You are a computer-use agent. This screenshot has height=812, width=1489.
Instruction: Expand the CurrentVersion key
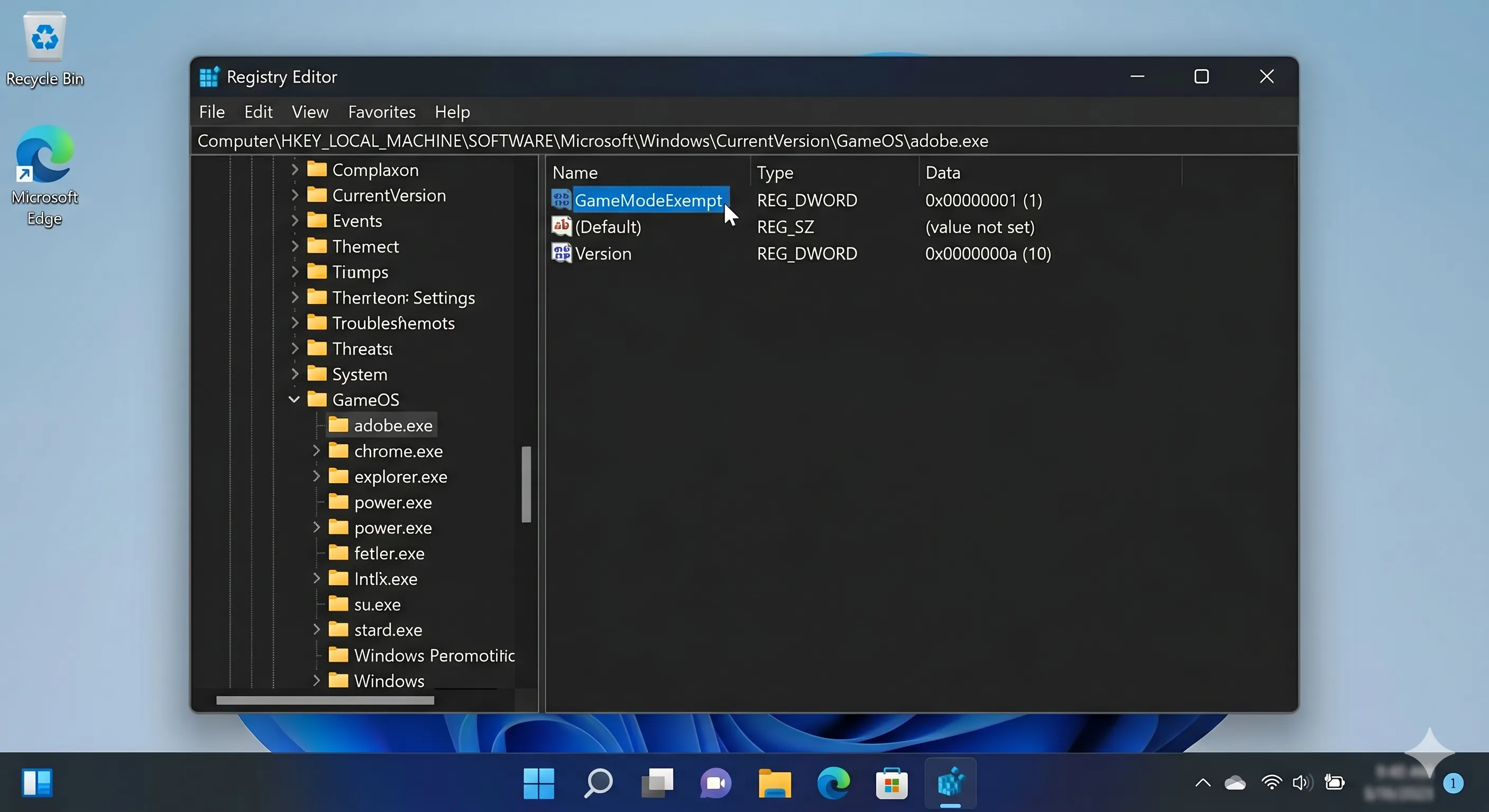295,195
